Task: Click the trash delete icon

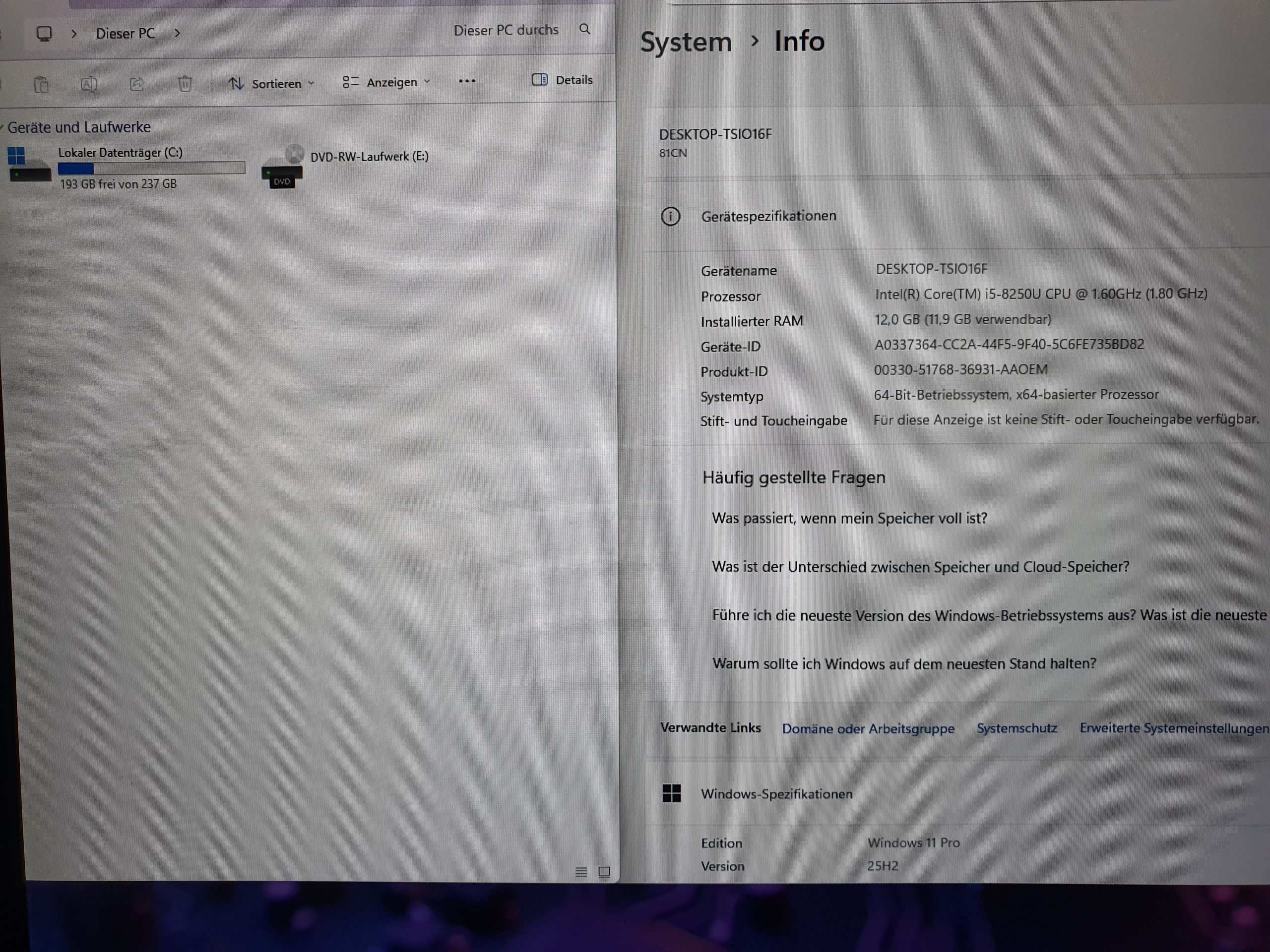Action: tap(185, 84)
